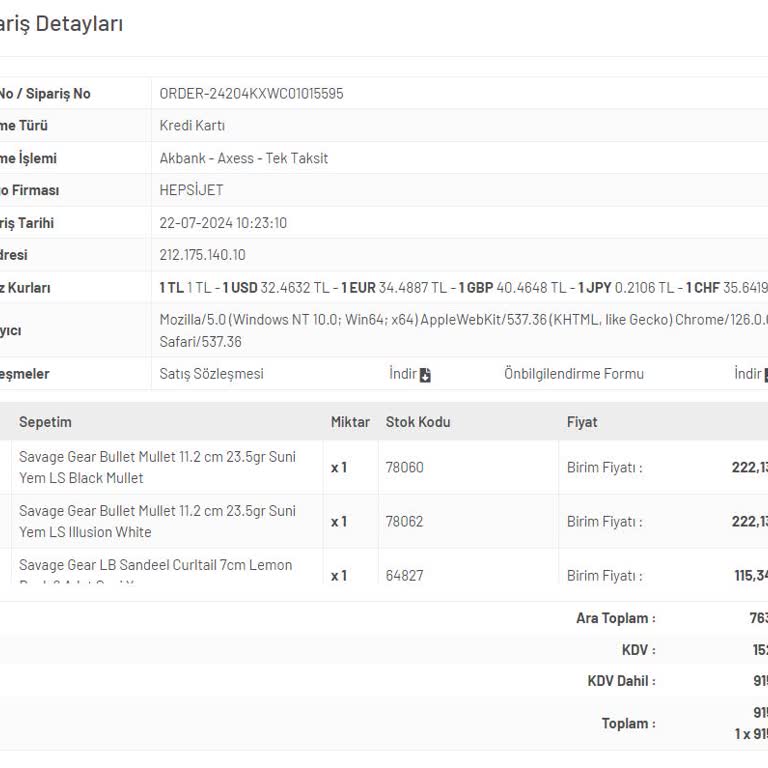Click order number ORDER-24204KXWC01015595
Image resolution: width=768 pixels, height=768 pixels.
251,93
